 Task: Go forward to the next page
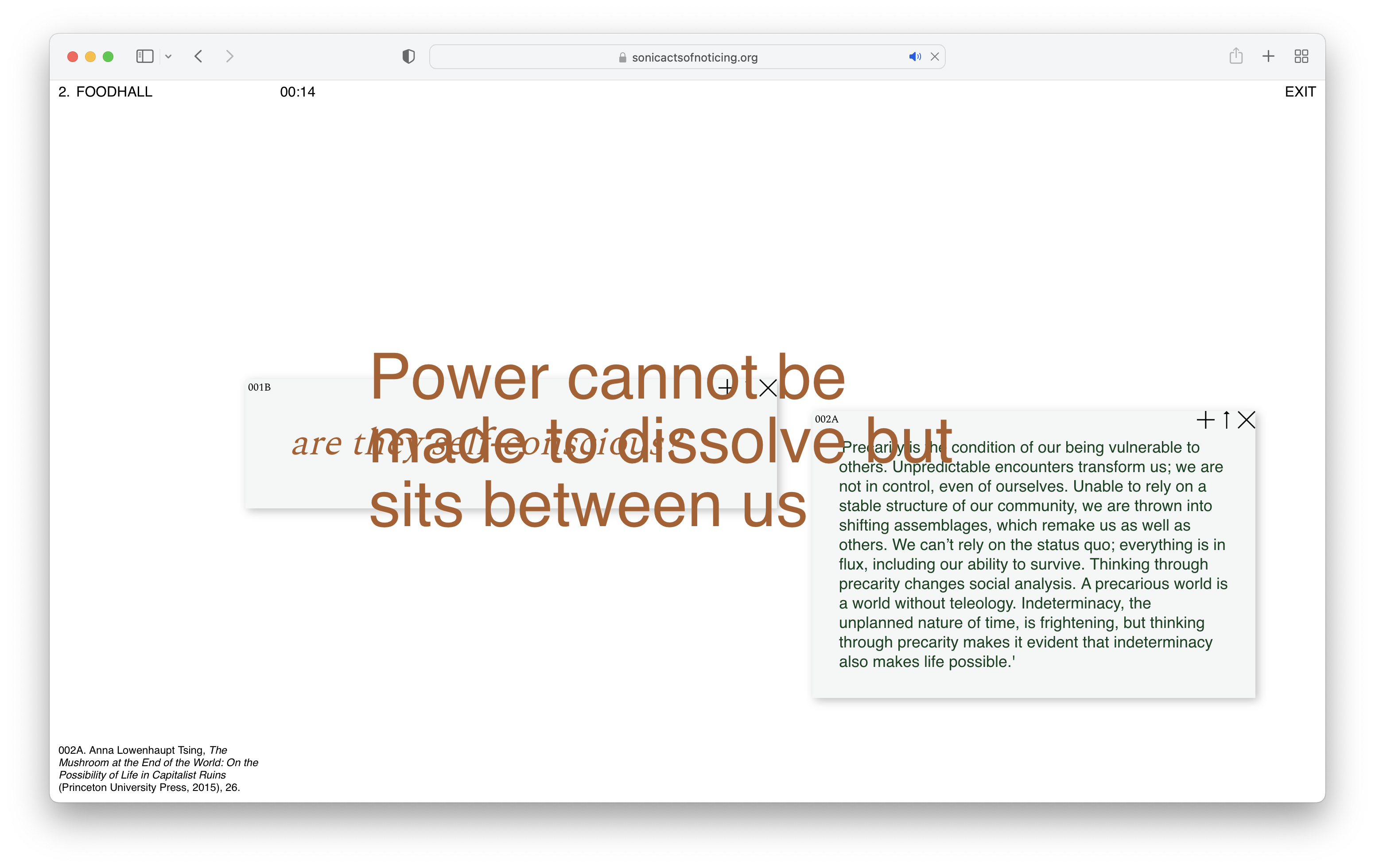(x=229, y=57)
